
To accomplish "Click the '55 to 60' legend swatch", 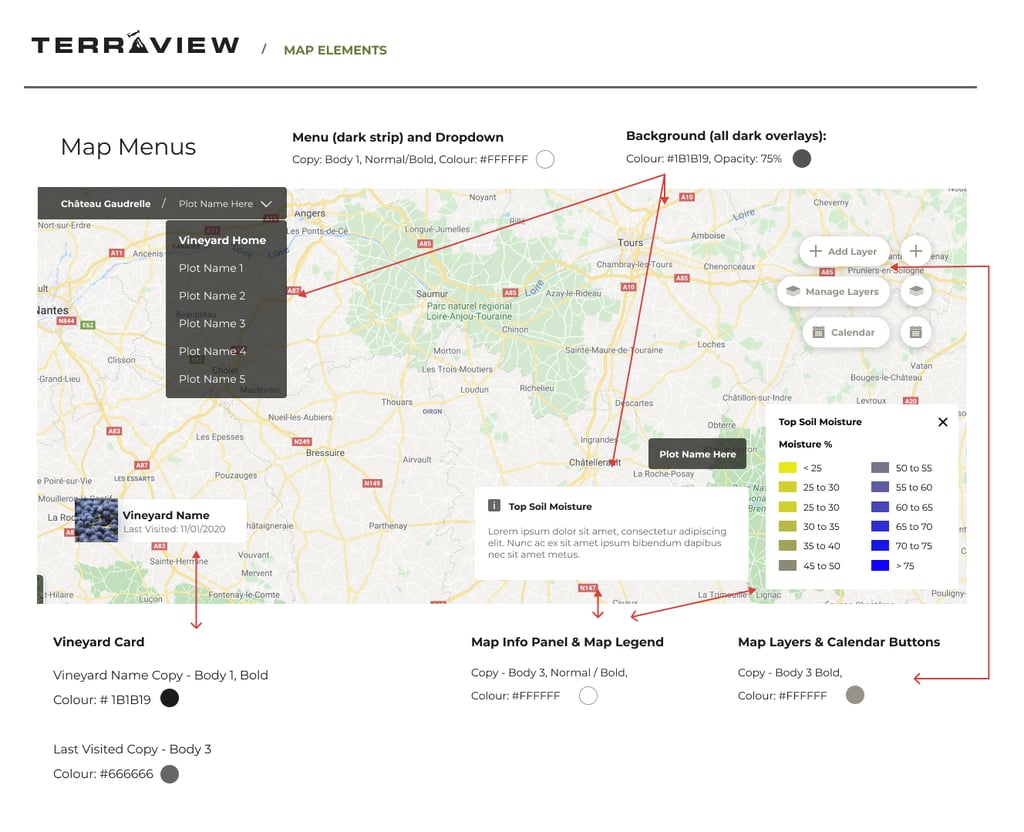I will tap(880, 487).
